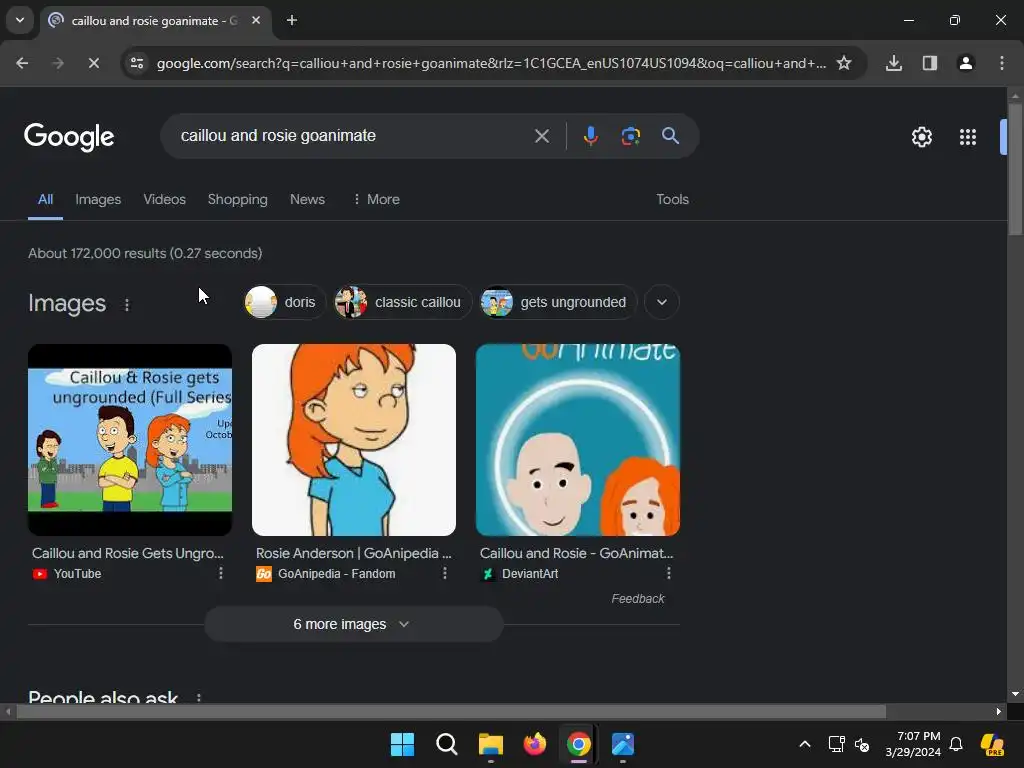
Task: Open options for the YouTube image result
Action: click(x=221, y=573)
